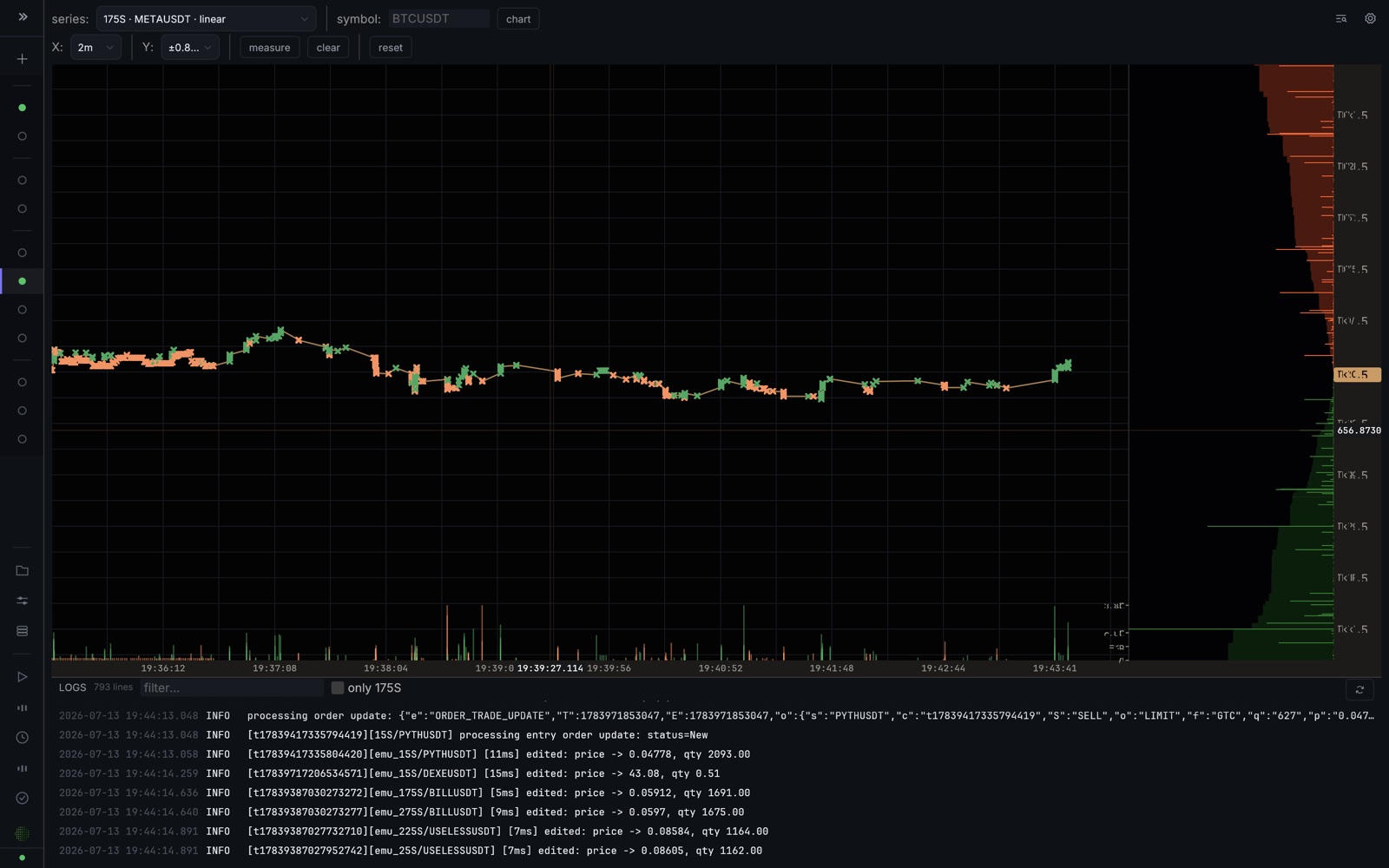
Task: Click the chart button
Action: 518,19
